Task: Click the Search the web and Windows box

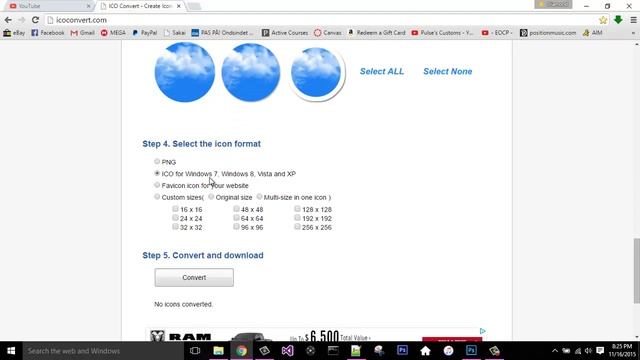Action: (103, 351)
